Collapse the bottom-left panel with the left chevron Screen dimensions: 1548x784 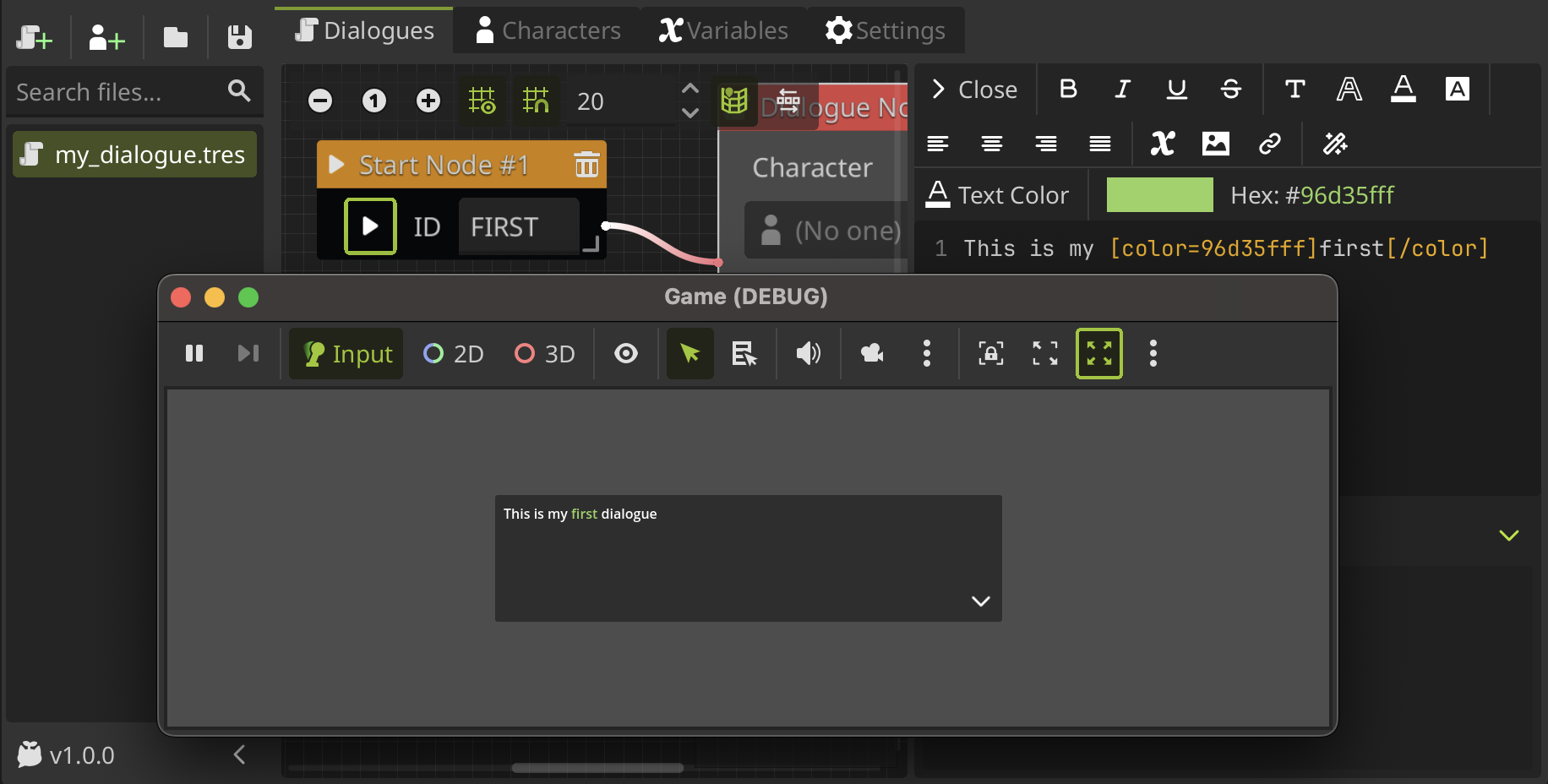(239, 754)
